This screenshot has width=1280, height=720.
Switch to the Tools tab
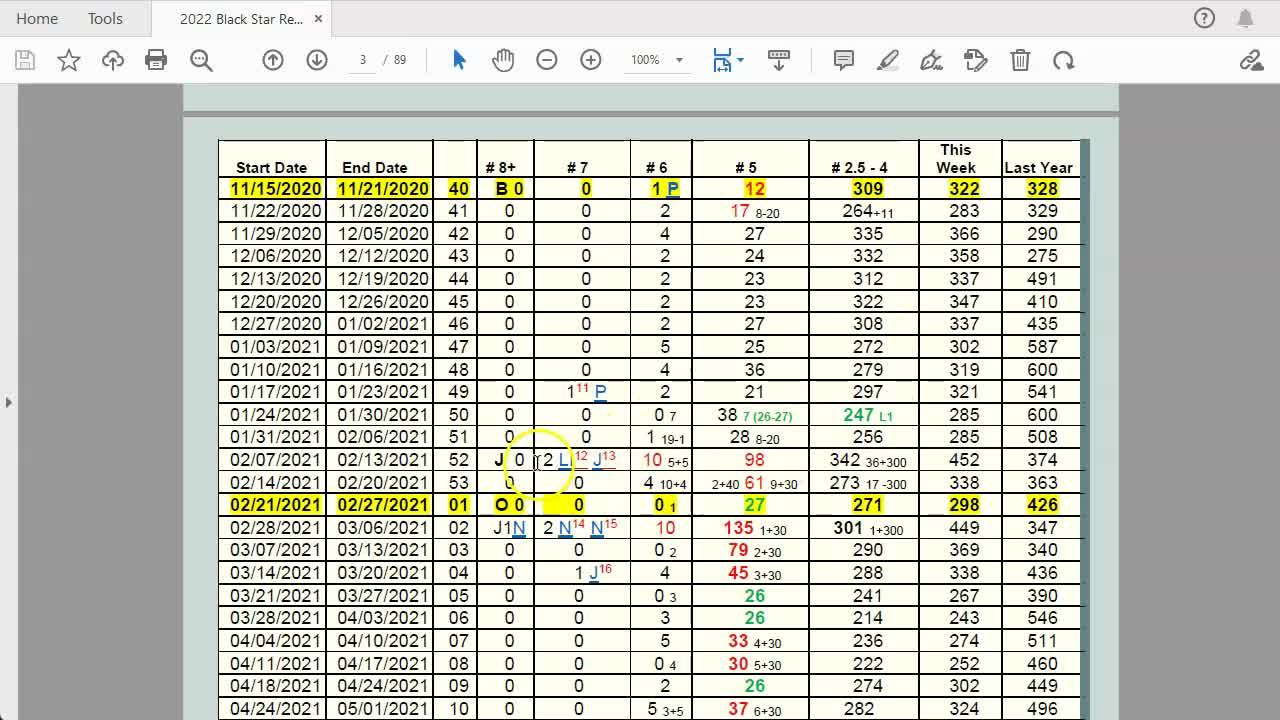tap(105, 18)
